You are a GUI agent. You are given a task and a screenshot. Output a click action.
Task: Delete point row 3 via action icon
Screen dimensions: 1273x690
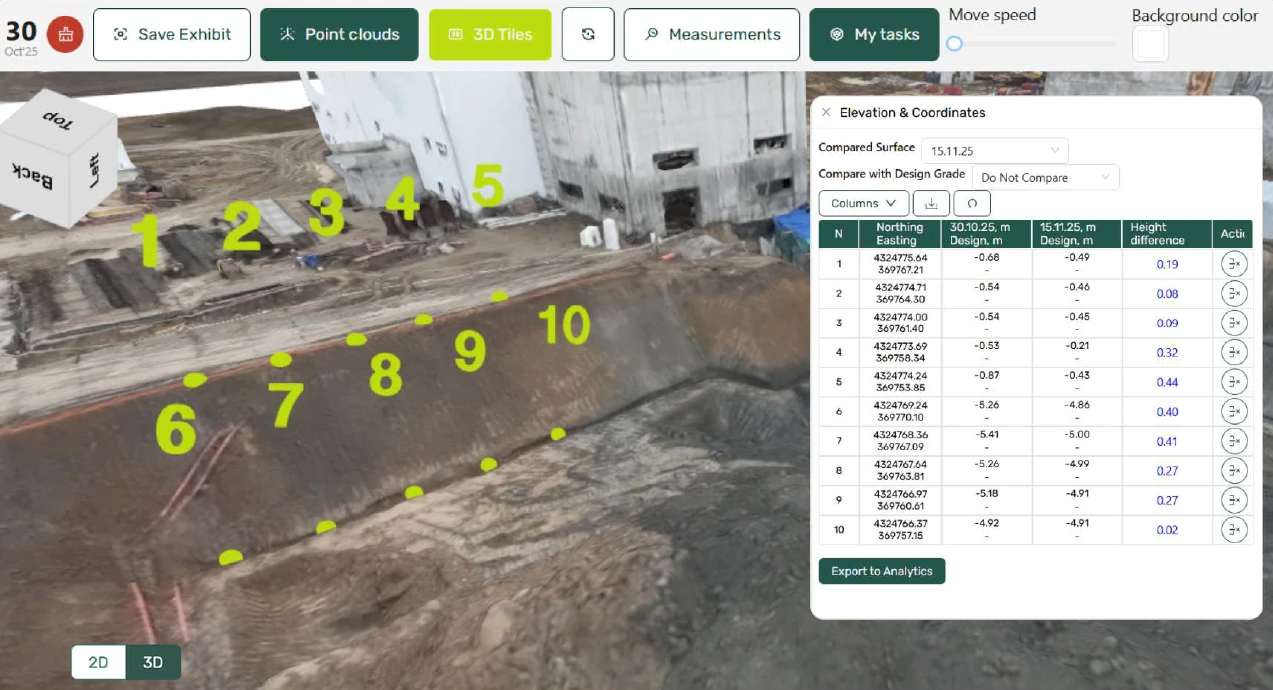1235,323
